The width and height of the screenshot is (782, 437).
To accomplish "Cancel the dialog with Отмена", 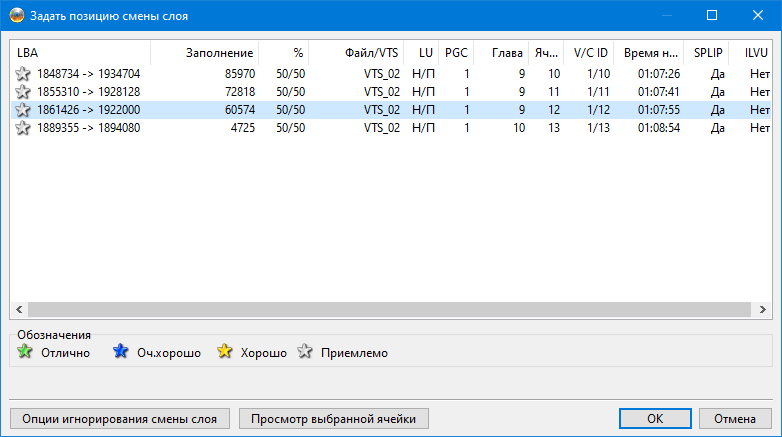I will point(734,418).
